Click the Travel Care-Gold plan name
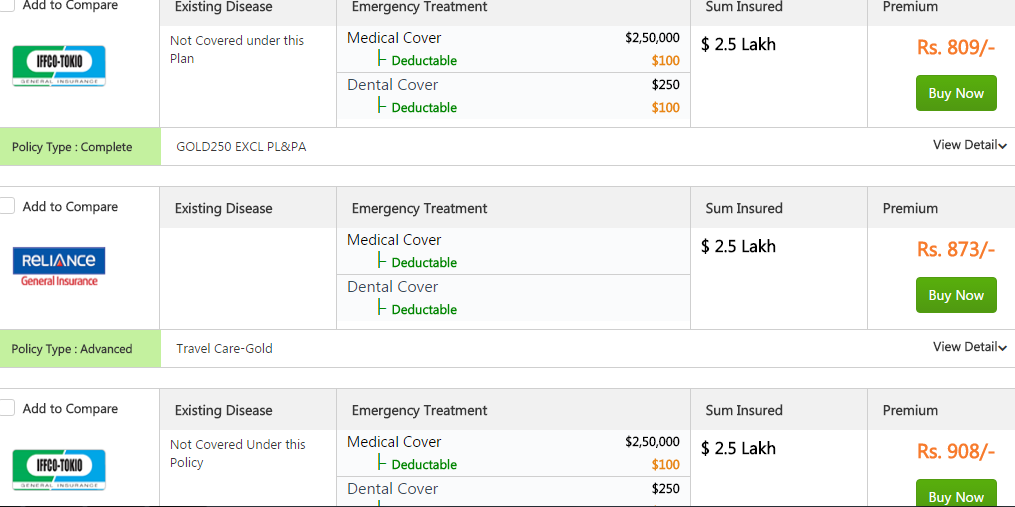1015x507 pixels. (x=224, y=348)
